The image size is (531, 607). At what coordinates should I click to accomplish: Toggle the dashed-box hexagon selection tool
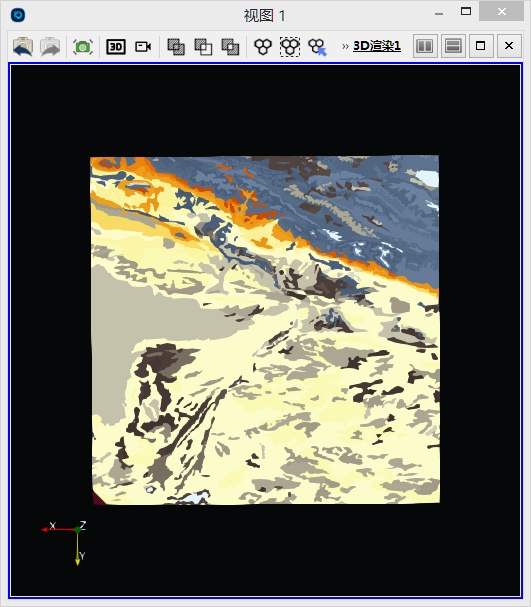290,47
